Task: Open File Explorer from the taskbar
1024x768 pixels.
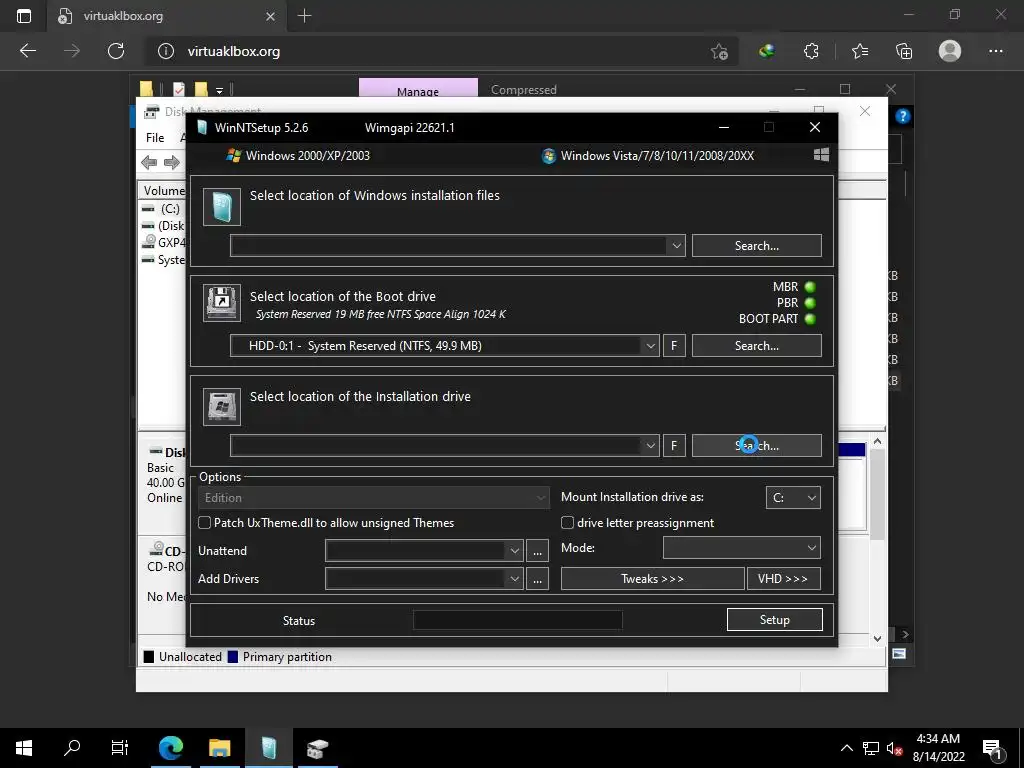Action: pos(219,748)
